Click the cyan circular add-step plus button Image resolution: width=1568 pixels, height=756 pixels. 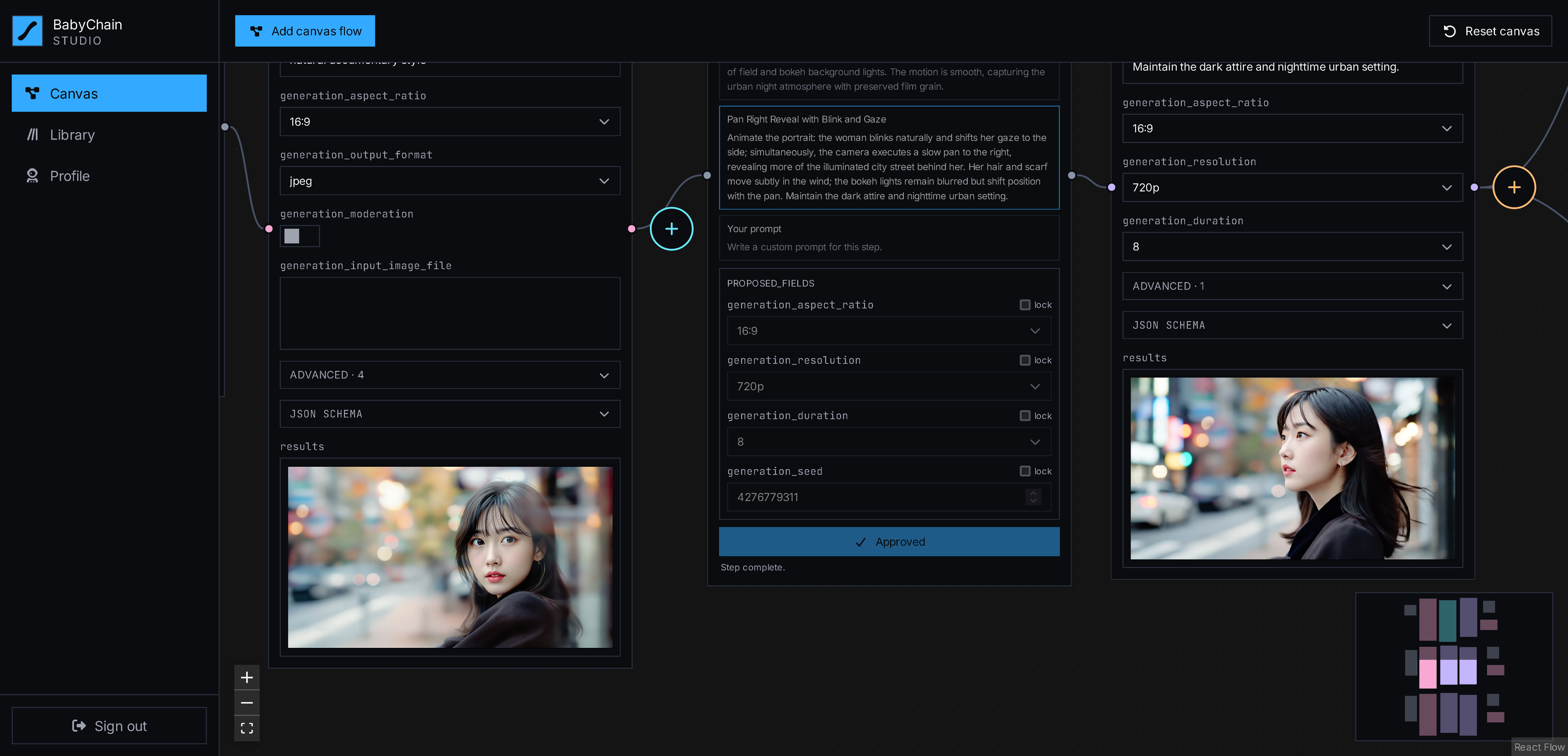(671, 229)
